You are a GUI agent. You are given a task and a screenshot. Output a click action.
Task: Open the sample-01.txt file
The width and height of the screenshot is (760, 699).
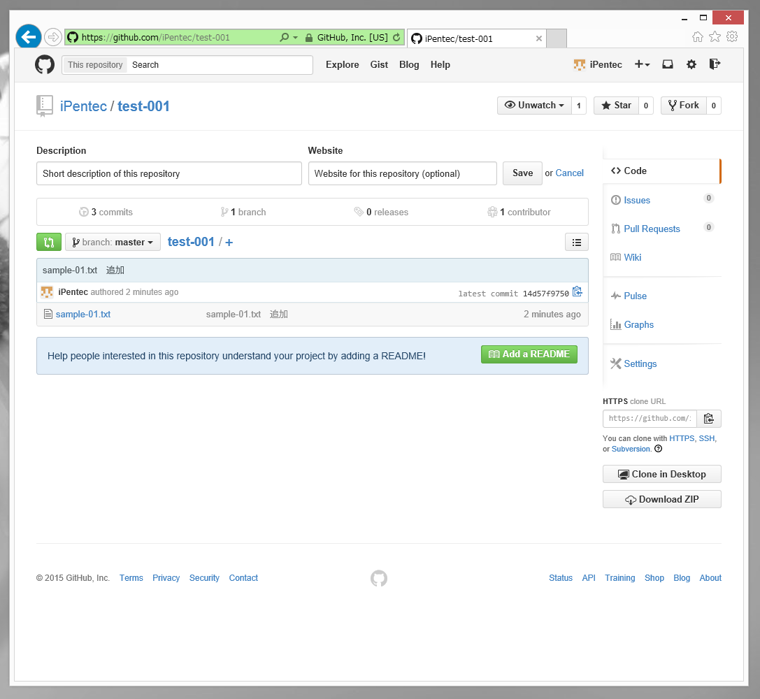83,314
